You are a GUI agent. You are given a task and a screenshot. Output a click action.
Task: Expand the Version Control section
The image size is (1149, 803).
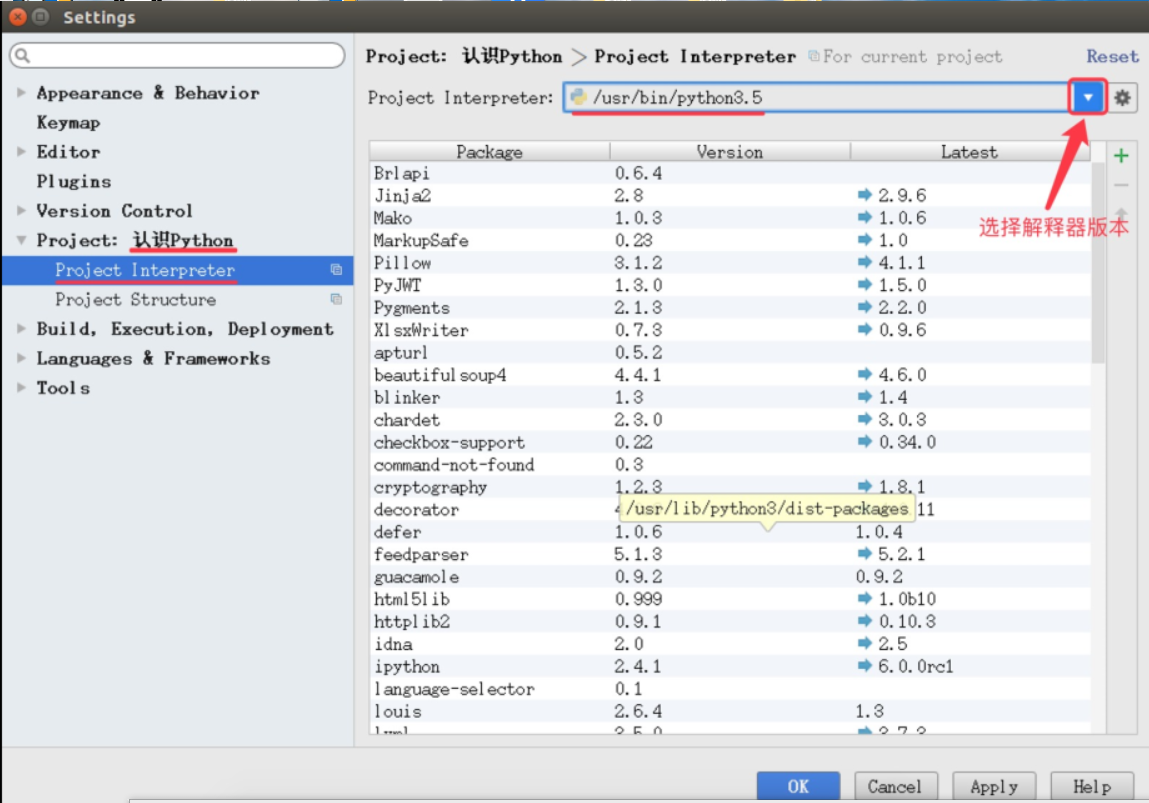[21, 210]
